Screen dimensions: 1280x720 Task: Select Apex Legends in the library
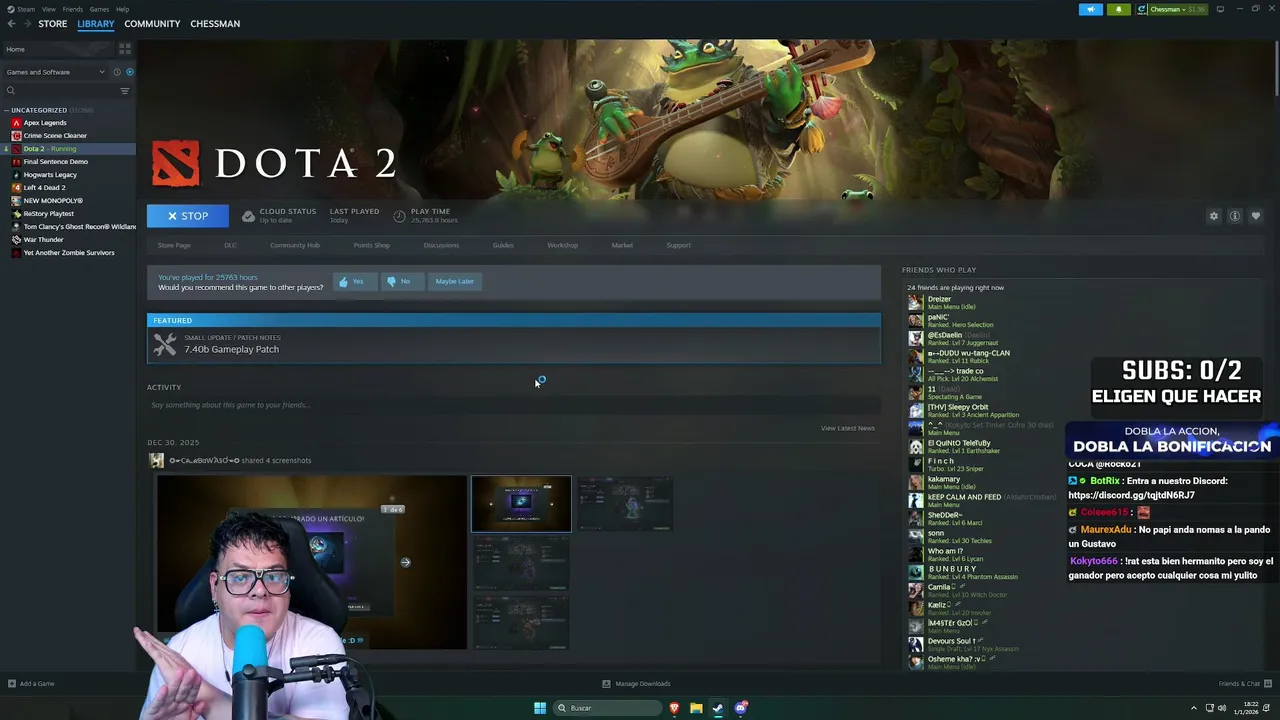point(68,123)
